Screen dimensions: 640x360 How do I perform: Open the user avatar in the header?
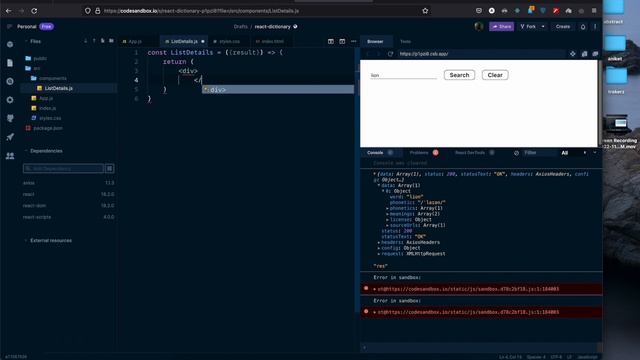pos(479,27)
